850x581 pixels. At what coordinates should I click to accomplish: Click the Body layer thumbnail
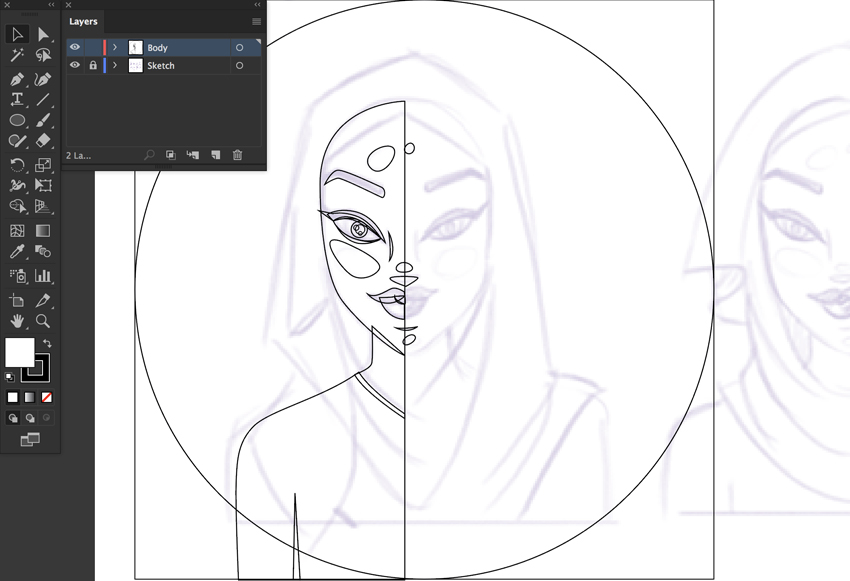136,47
